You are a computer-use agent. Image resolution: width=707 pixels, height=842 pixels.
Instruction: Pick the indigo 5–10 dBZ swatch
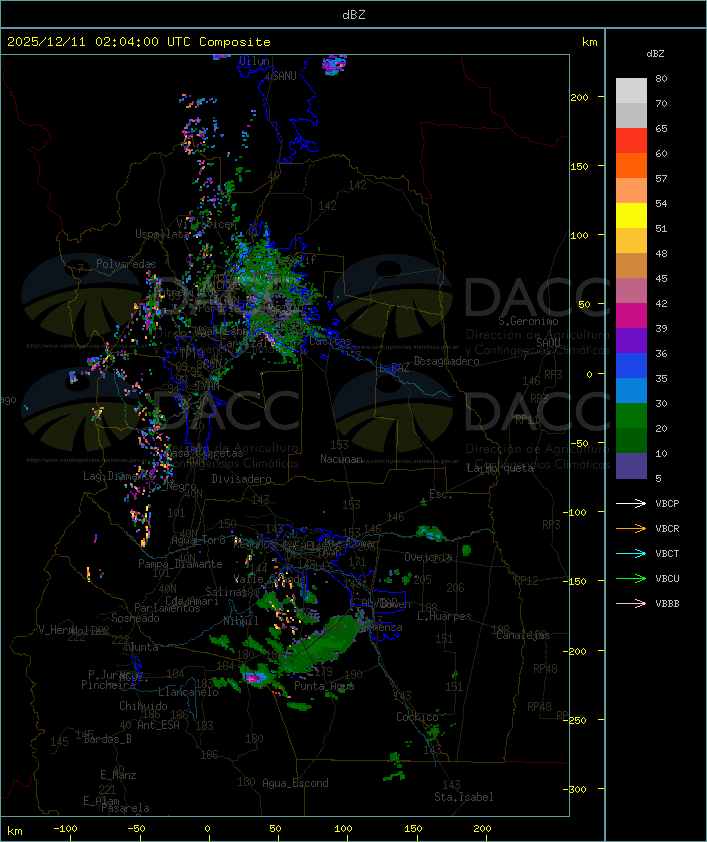tap(631, 465)
